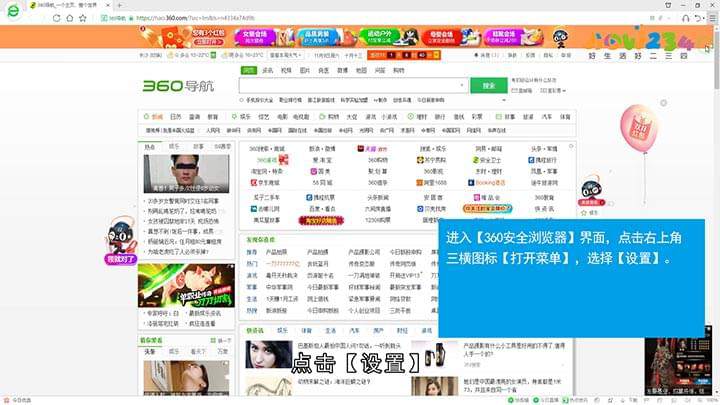Click the Tmall cat mascot on right side
Screen dimensions: 720x405
pyautogui.click(x=591, y=189)
